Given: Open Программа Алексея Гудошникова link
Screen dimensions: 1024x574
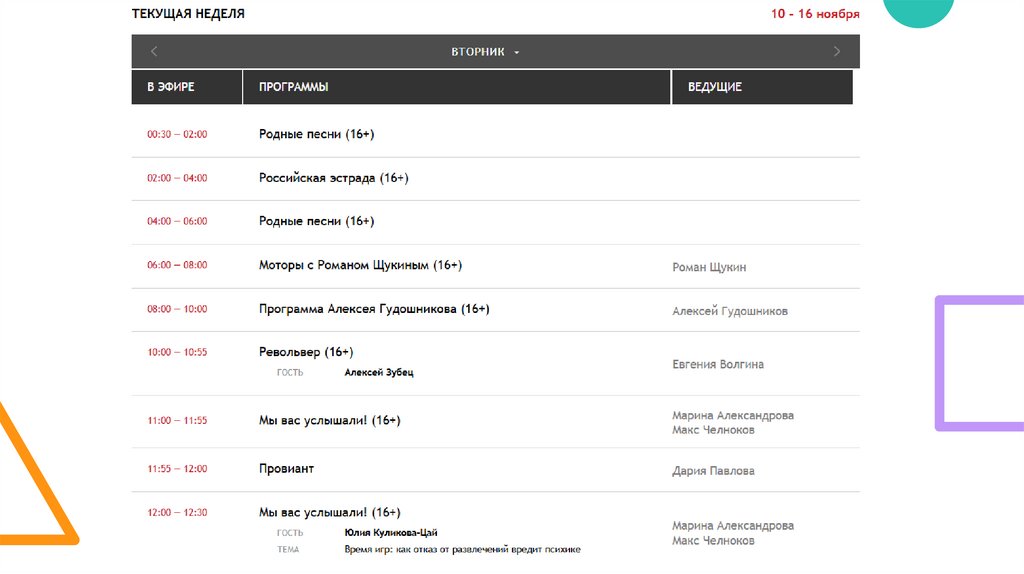Looking at the screenshot, I should (374, 309).
